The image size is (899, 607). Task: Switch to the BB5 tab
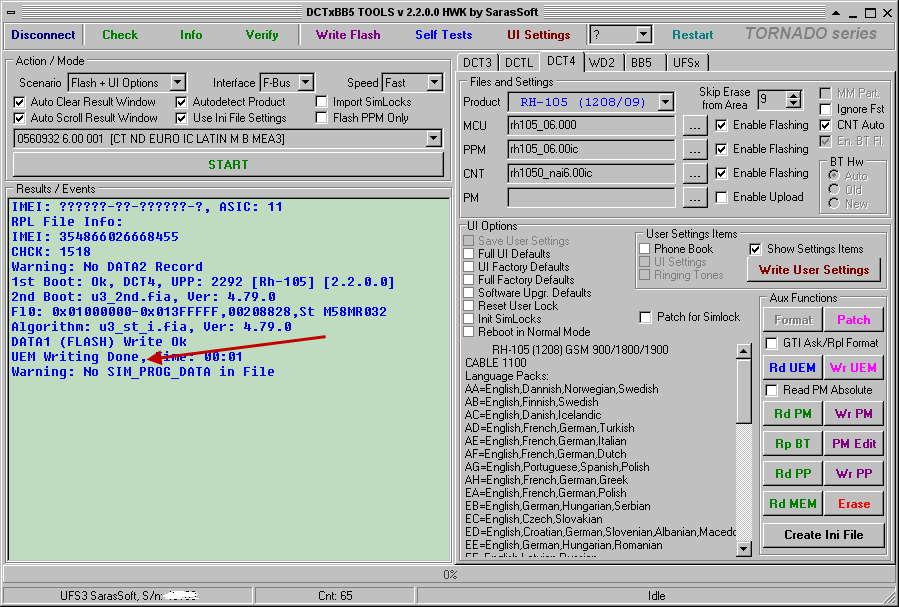pos(642,62)
